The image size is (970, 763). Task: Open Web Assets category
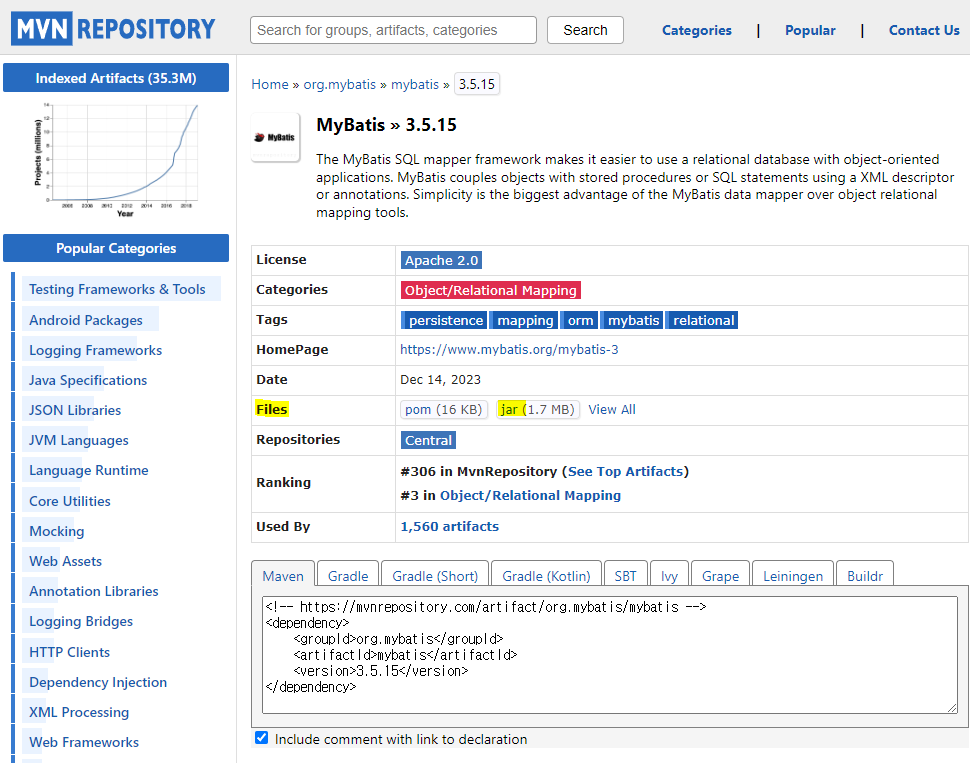[65, 561]
